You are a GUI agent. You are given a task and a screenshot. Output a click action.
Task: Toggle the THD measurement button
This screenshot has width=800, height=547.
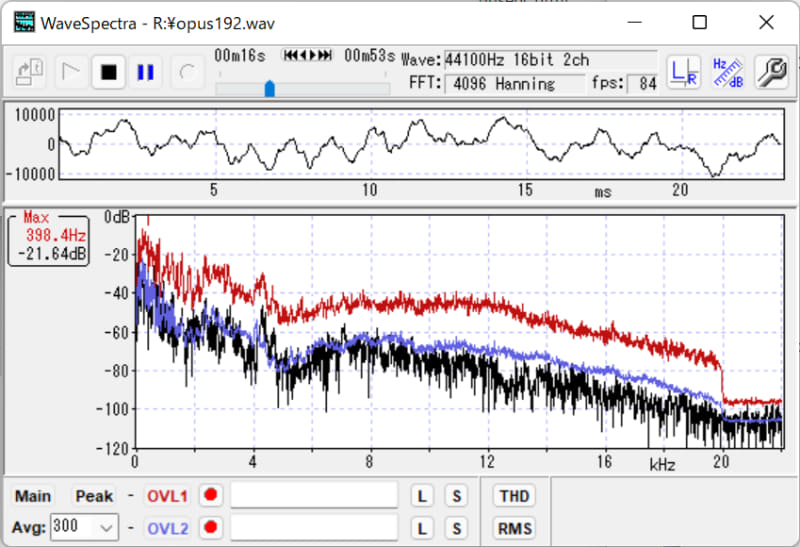pyautogui.click(x=514, y=496)
